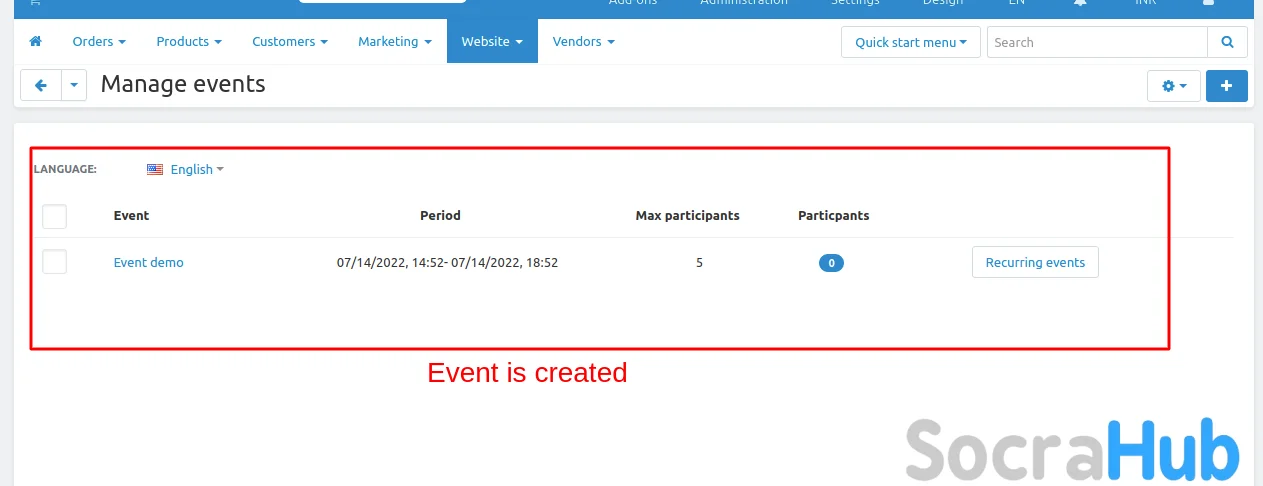Image resolution: width=1263 pixels, height=486 pixels.
Task: Open the Customers menu
Action: tap(290, 42)
